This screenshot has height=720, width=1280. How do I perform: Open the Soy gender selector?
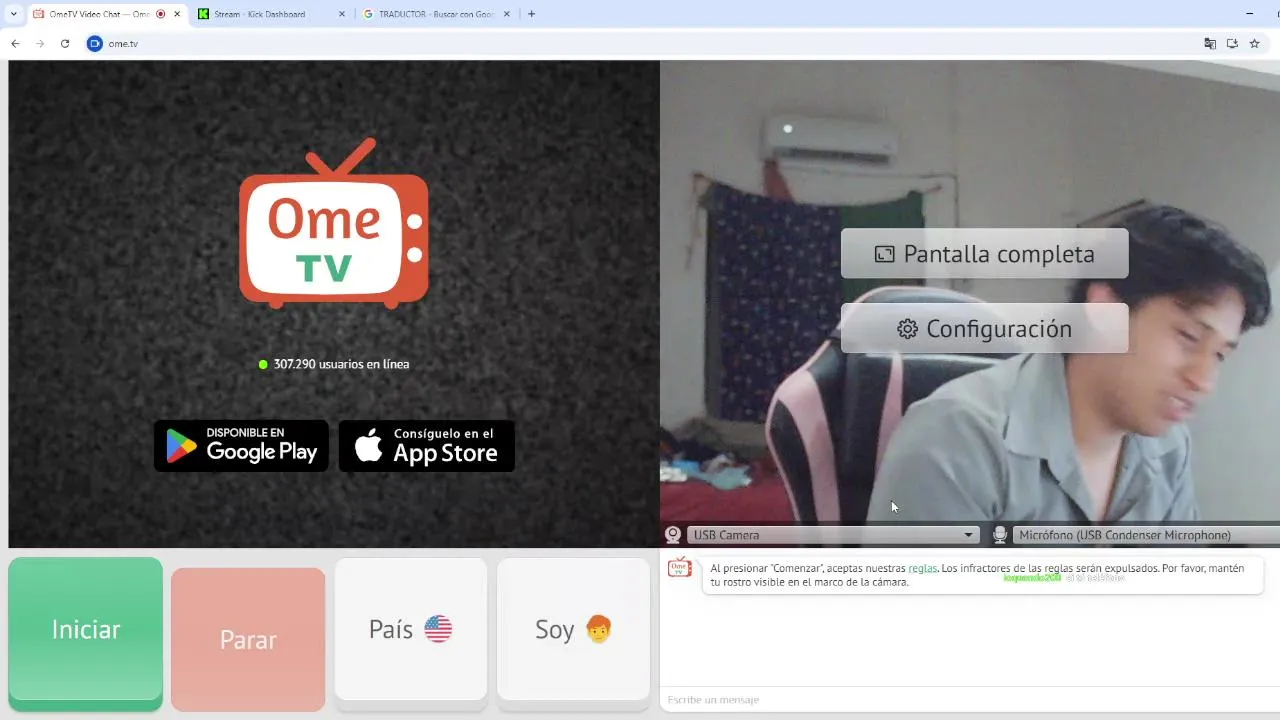pyautogui.click(x=573, y=629)
